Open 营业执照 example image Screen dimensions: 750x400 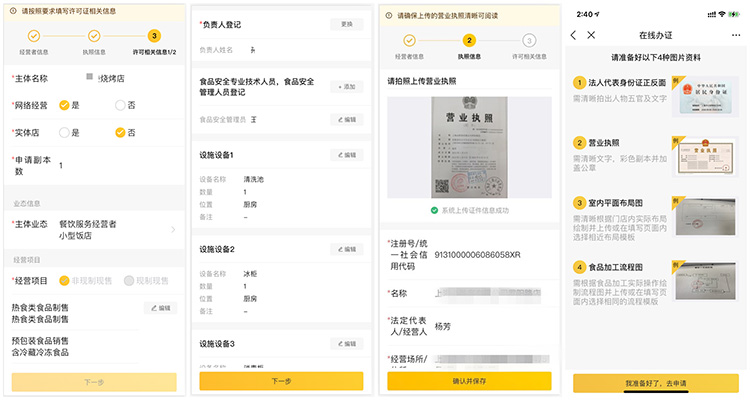705,156
